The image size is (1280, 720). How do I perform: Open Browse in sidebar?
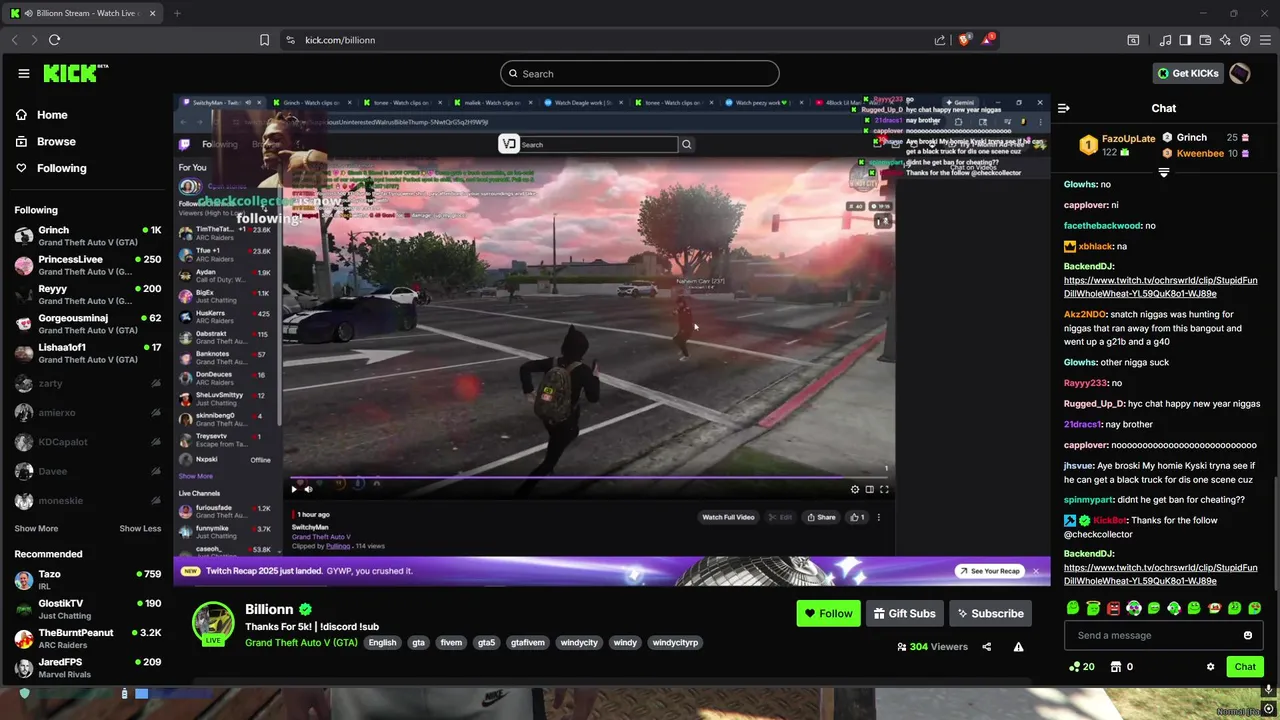click(46, 142)
